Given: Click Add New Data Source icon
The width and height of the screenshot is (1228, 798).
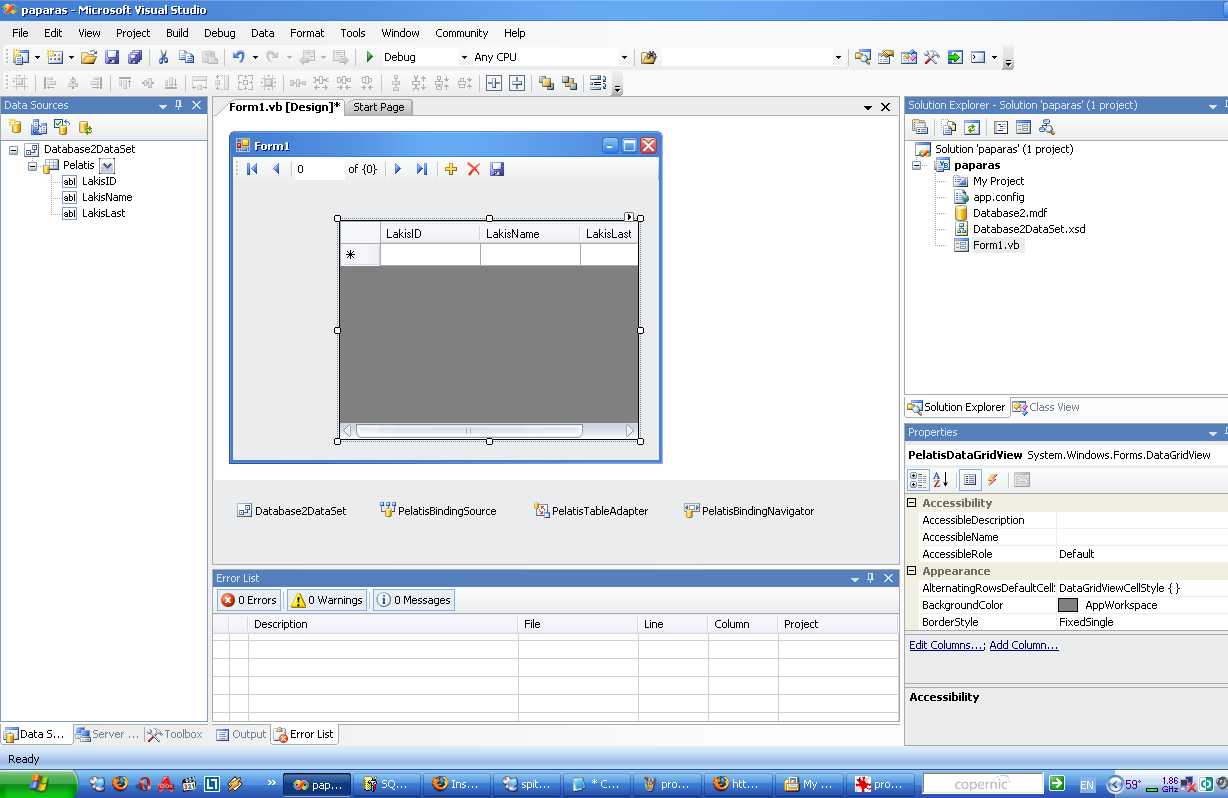Looking at the screenshot, I should click(x=15, y=127).
